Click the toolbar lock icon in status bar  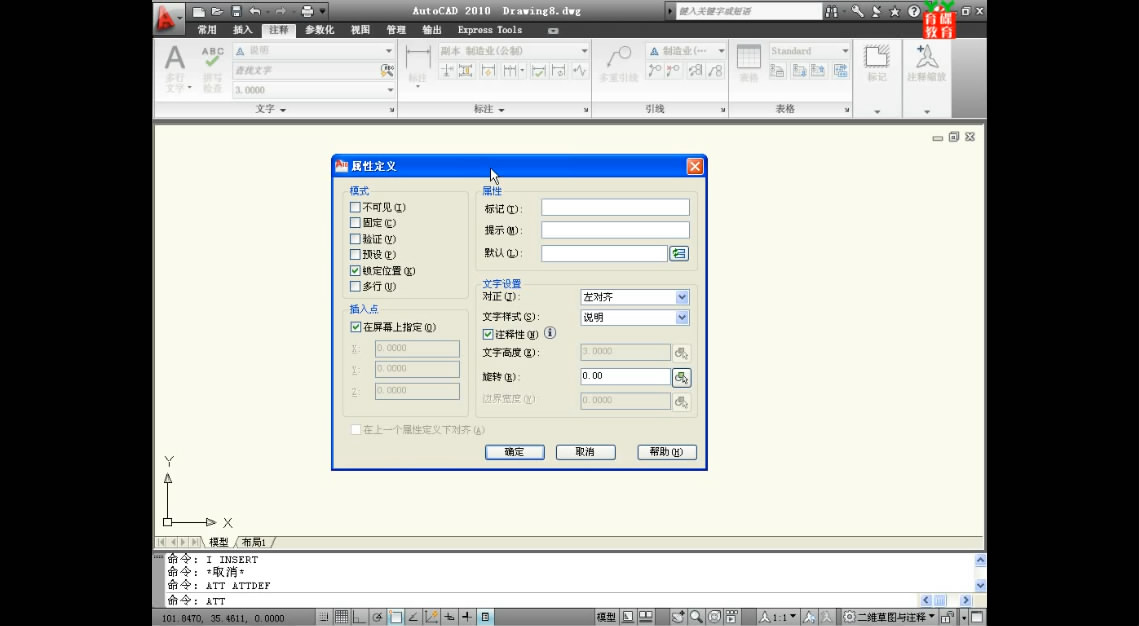(947, 617)
